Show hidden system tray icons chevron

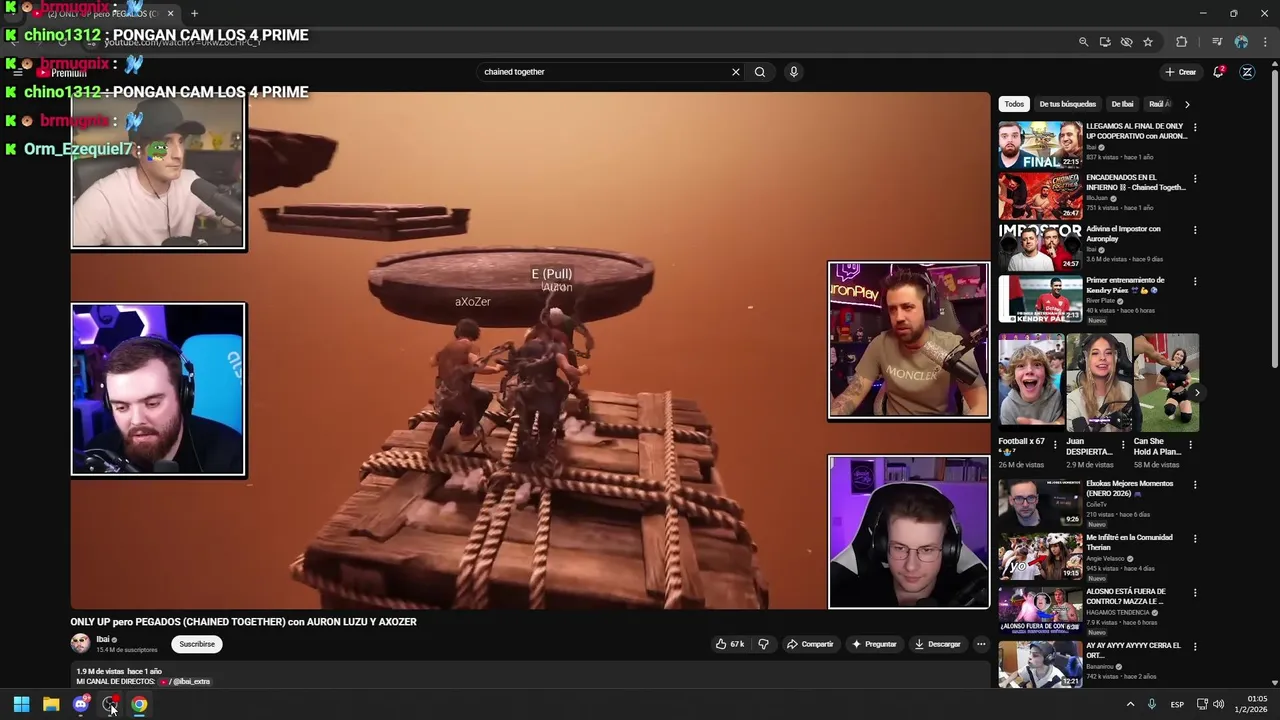tap(1131, 704)
